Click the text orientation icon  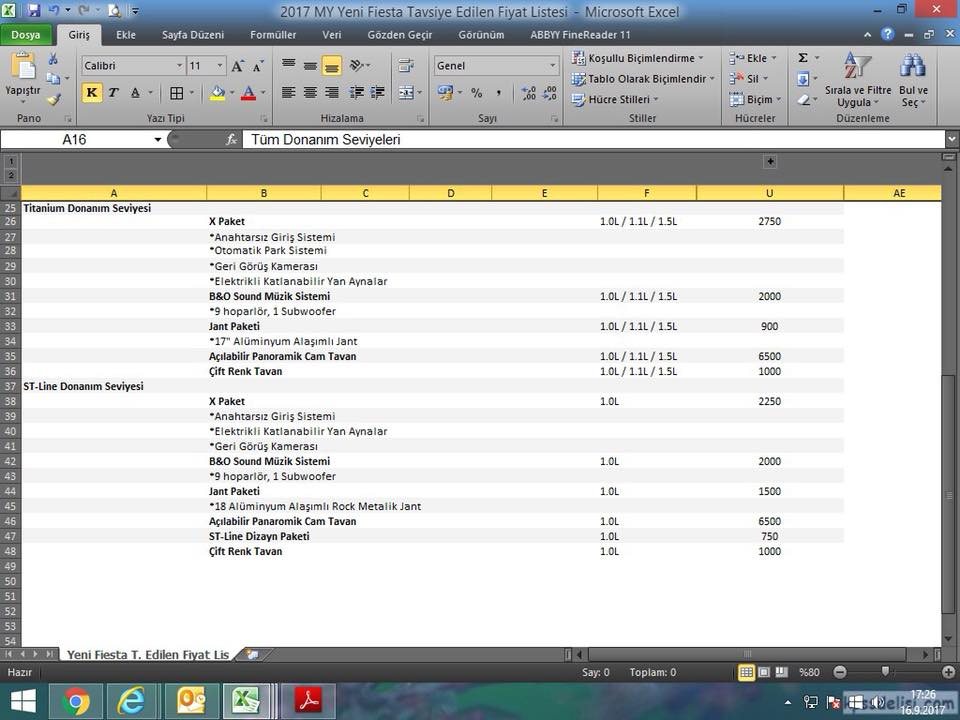point(357,65)
